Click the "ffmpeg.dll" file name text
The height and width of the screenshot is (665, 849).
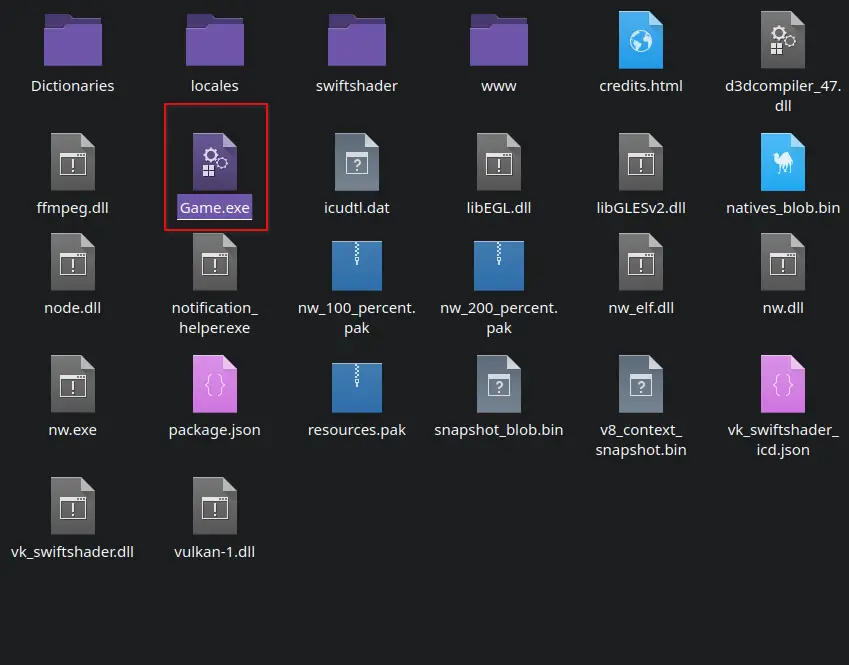coord(73,208)
